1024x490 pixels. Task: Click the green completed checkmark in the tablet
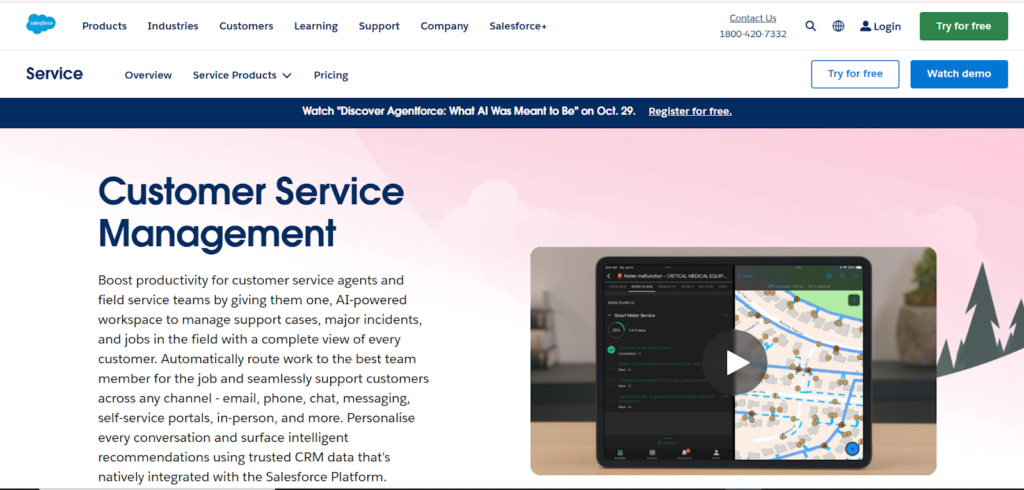[611, 350]
